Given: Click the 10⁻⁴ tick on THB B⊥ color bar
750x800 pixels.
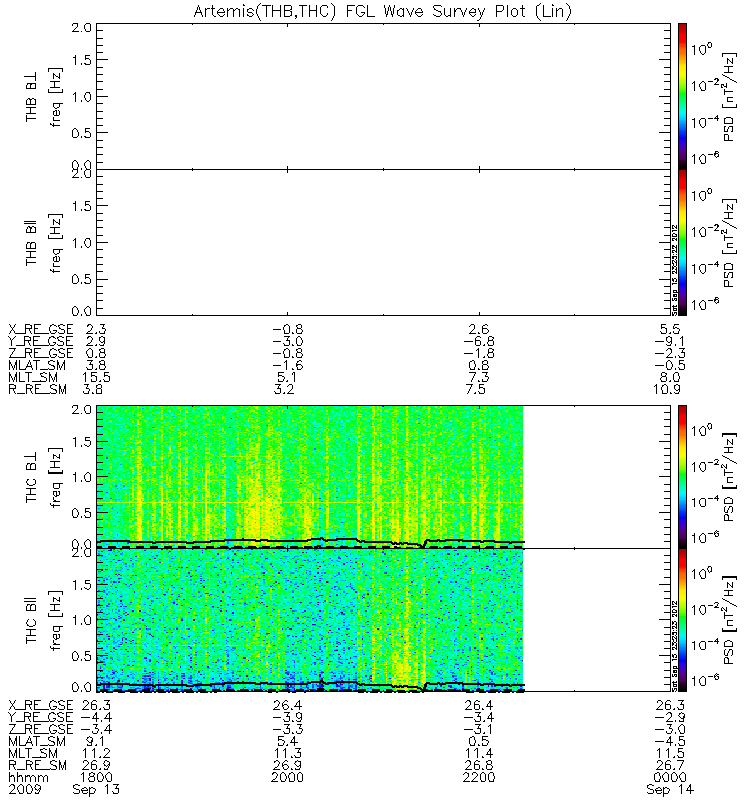Looking at the screenshot, I should tap(705, 121).
